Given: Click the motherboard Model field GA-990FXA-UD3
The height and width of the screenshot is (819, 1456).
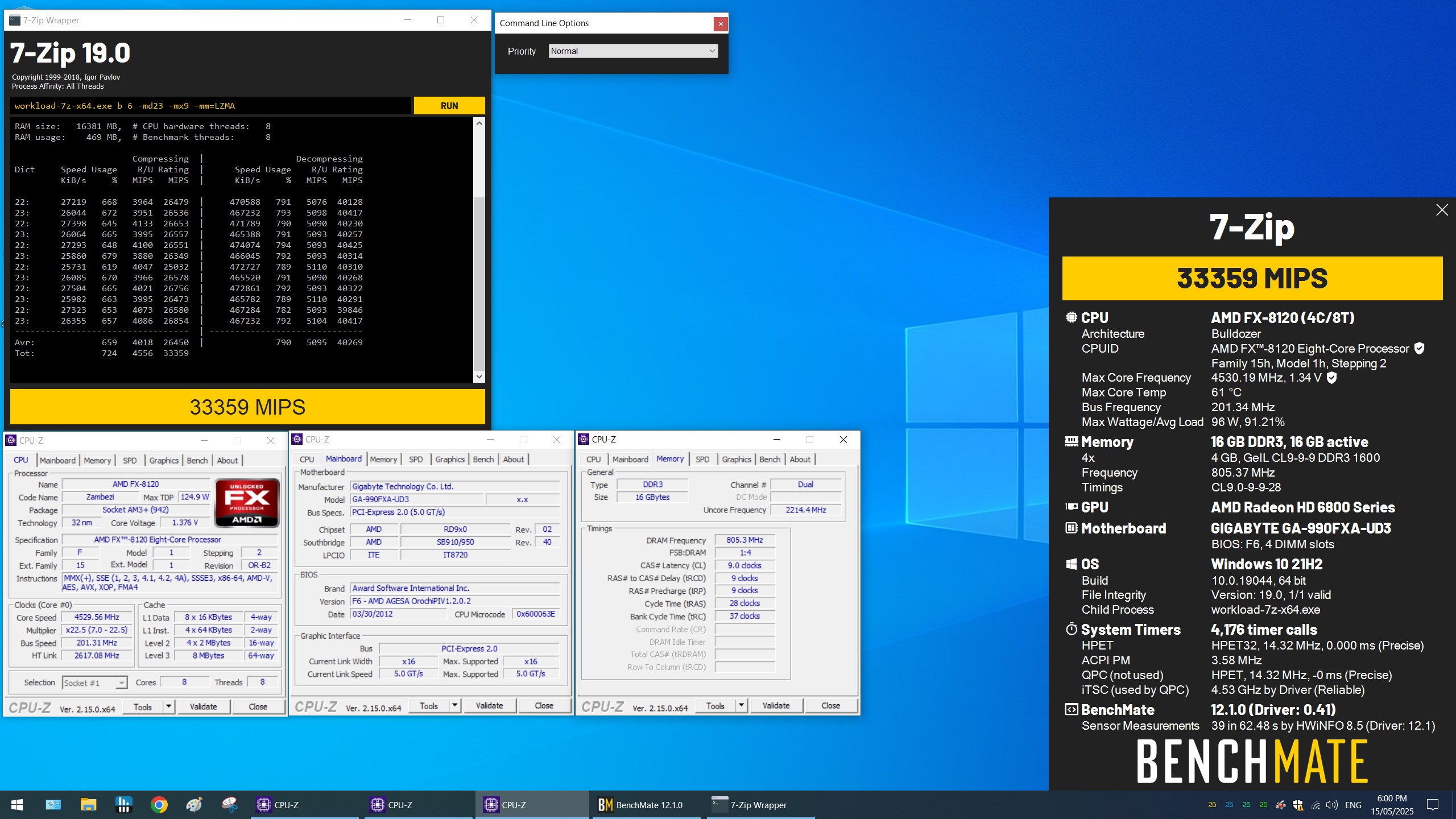Looking at the screenshot, I should coord(417,499).
